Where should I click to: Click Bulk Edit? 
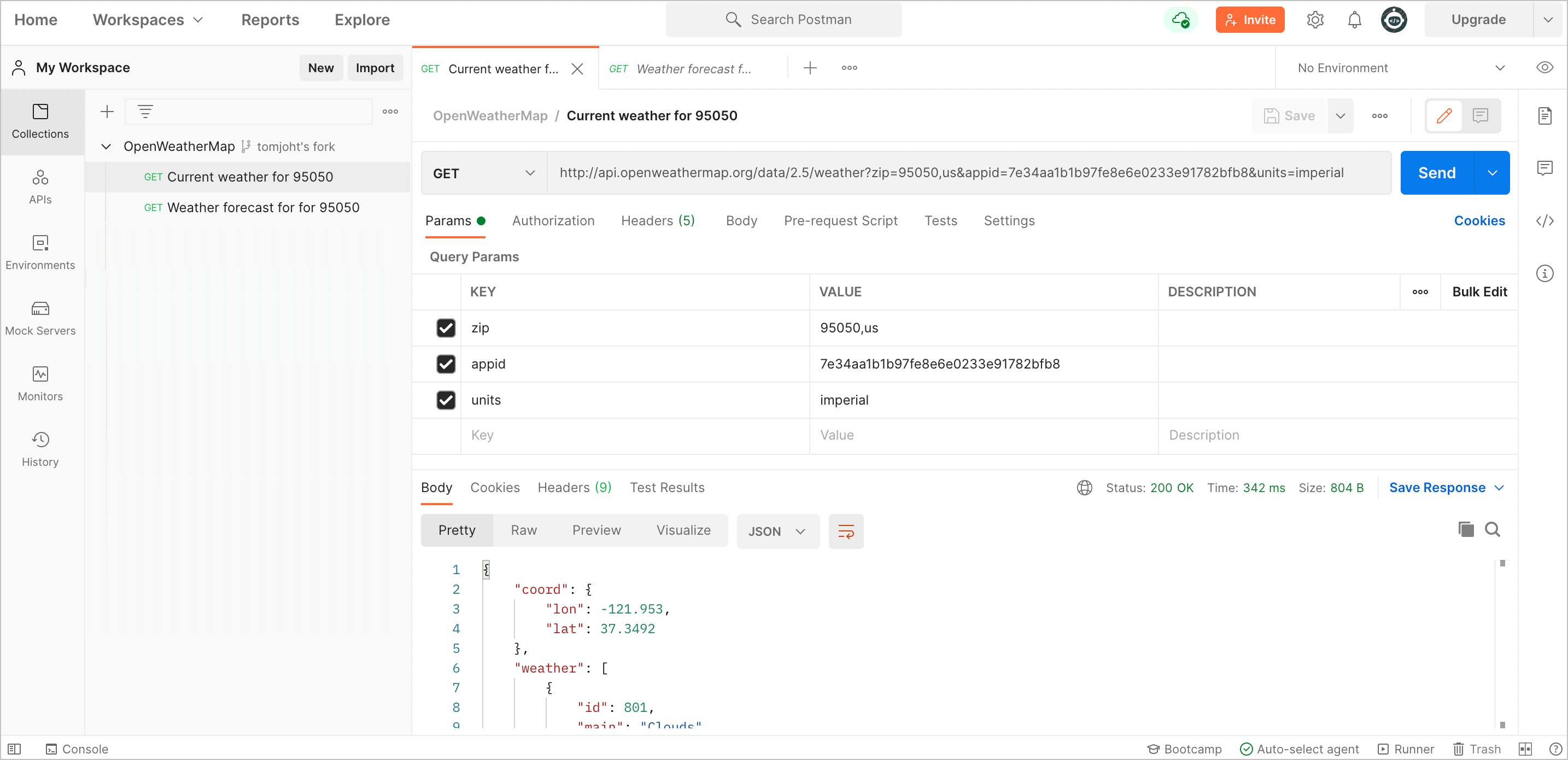tap(1479, 292)
